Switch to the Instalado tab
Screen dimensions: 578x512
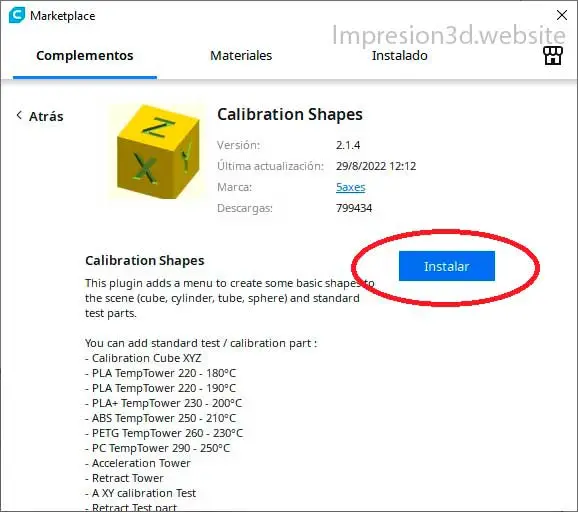click(400, 55)
